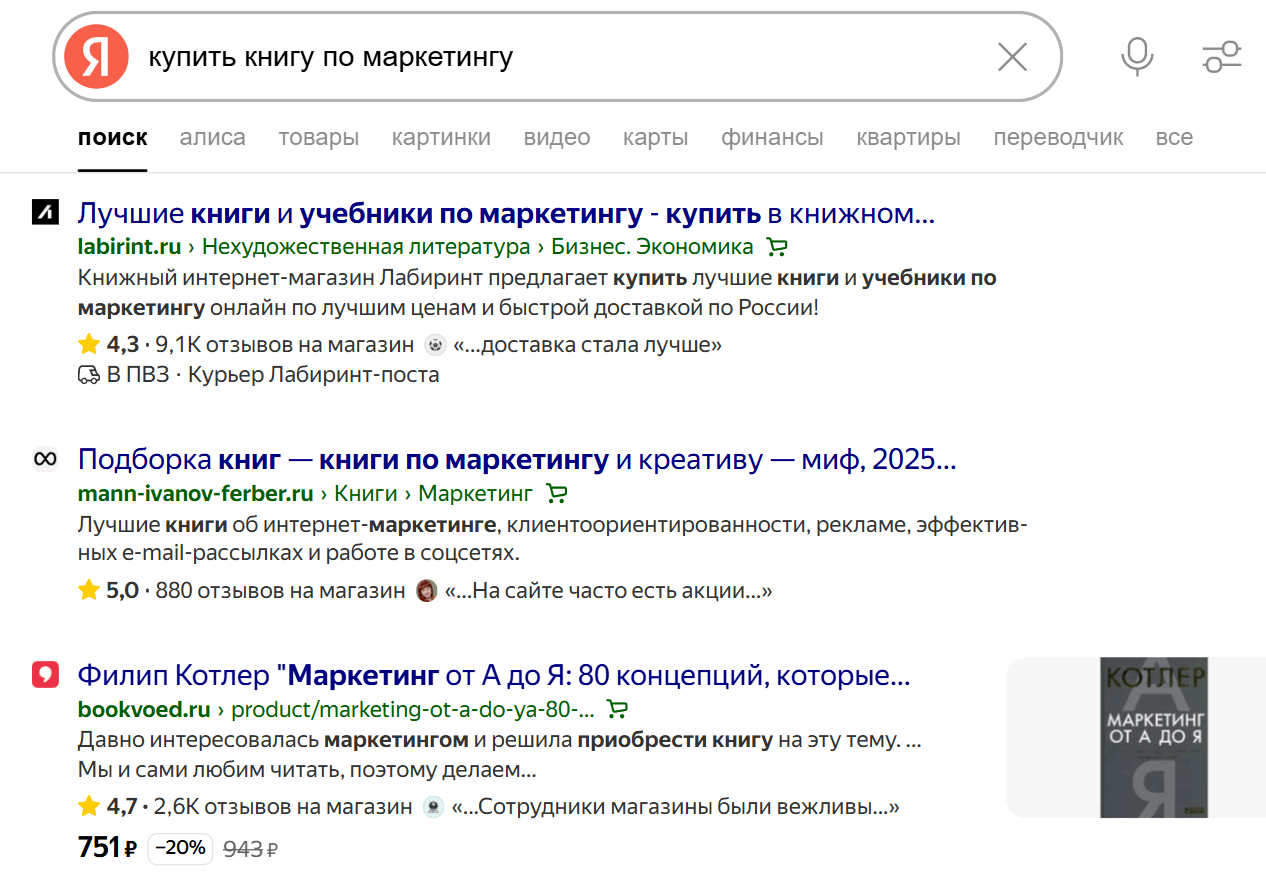Screen dimensions: 1266x875
Task: Click reviewer avatar beside На сайте часто есть акции
Action: click(426, 591)
